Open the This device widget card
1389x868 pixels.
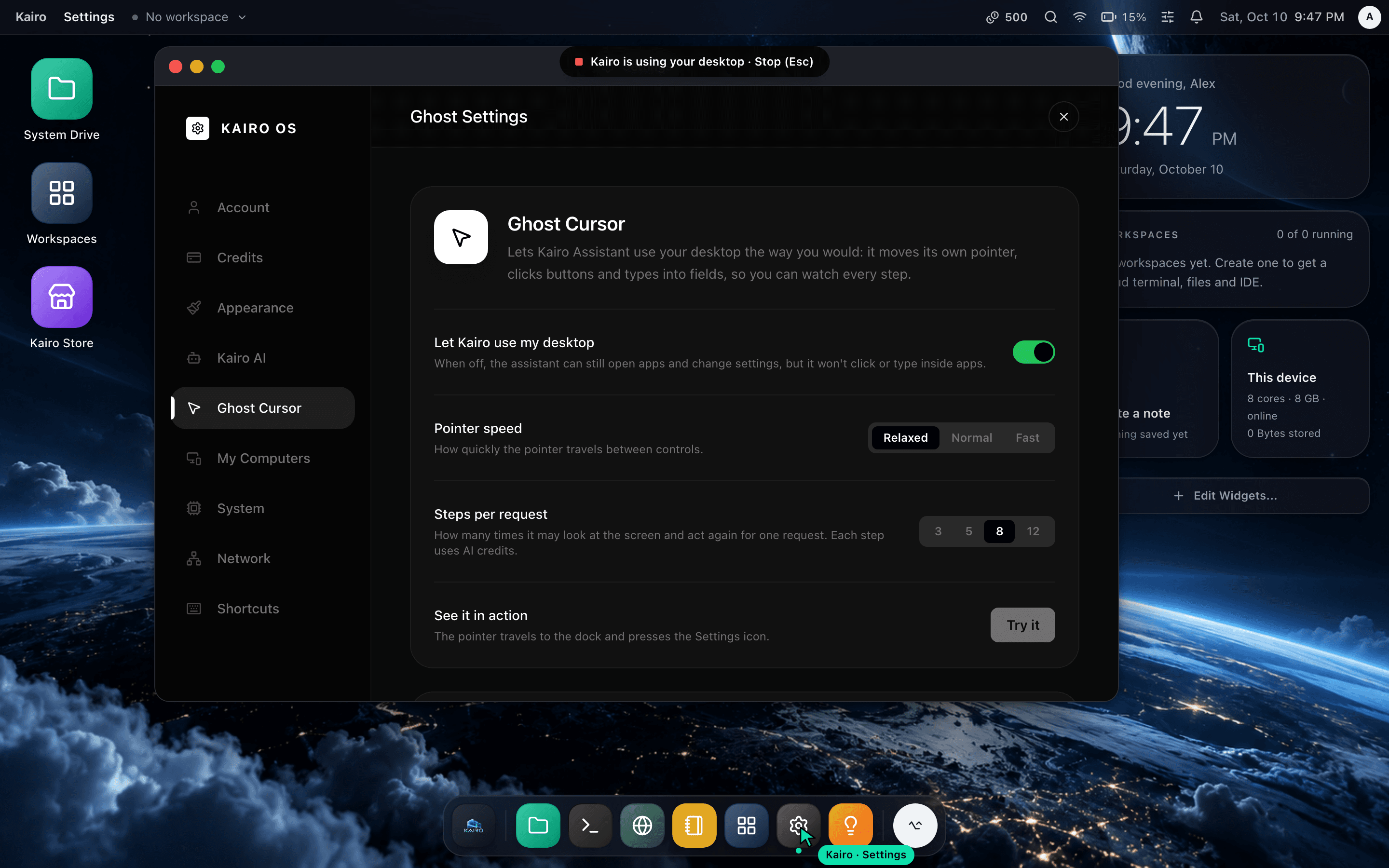click(1299, 389)
